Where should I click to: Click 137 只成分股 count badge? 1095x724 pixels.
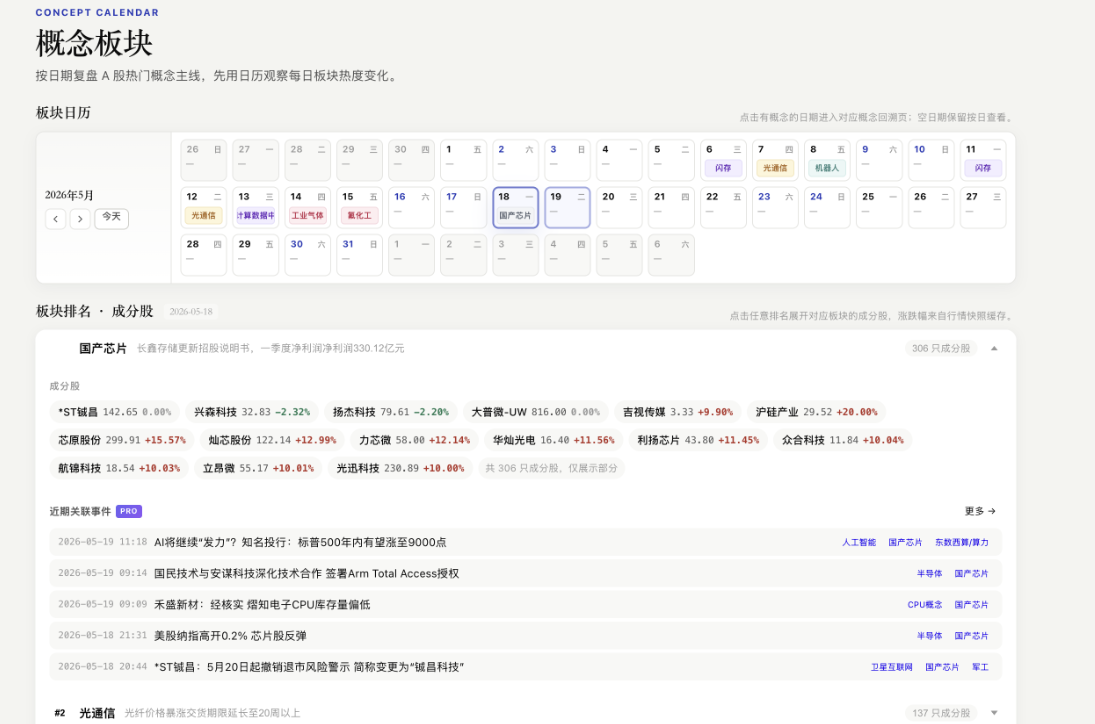pyautogui.click(x=941, y=713)
